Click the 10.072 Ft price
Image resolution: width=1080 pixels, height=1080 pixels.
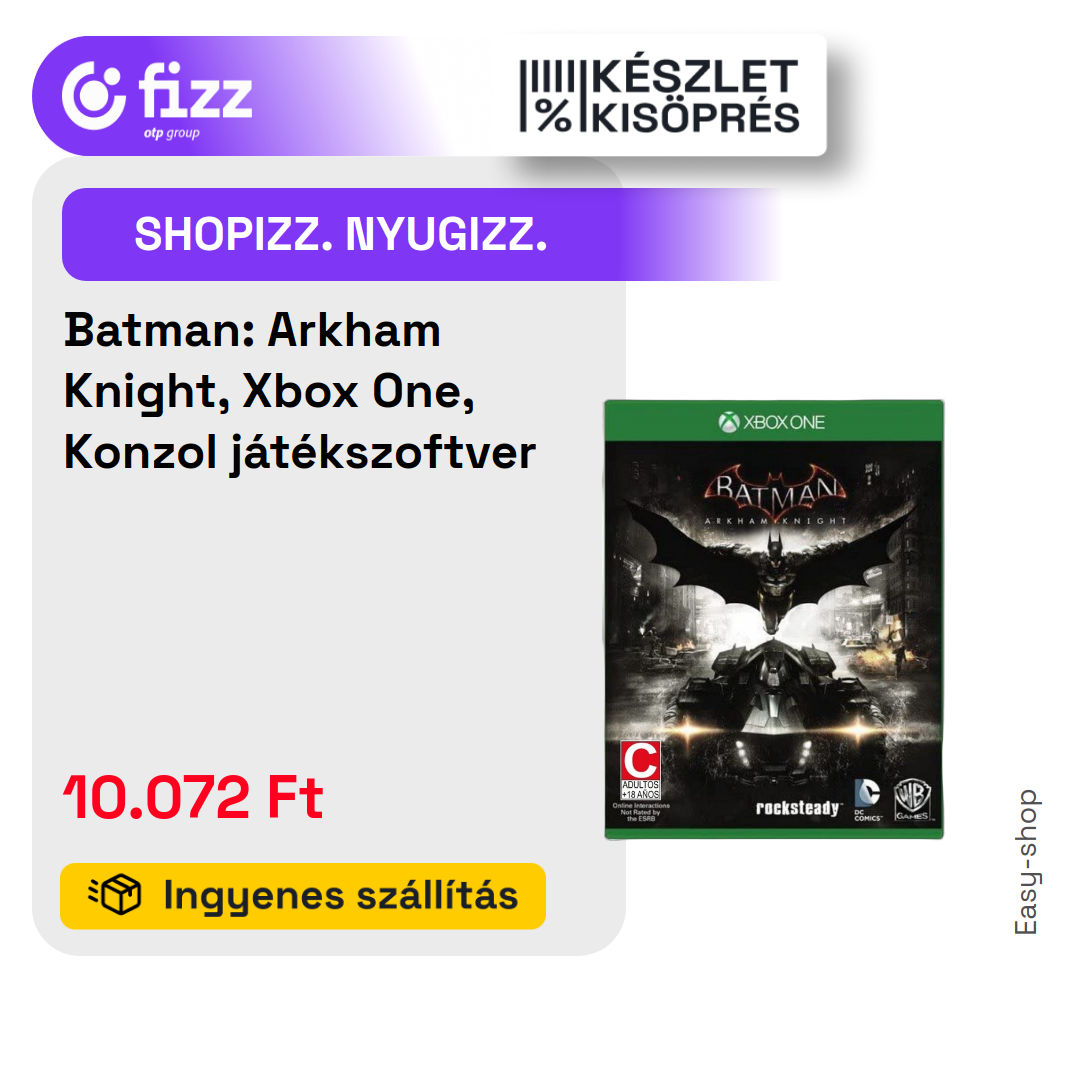pos(194,797)
